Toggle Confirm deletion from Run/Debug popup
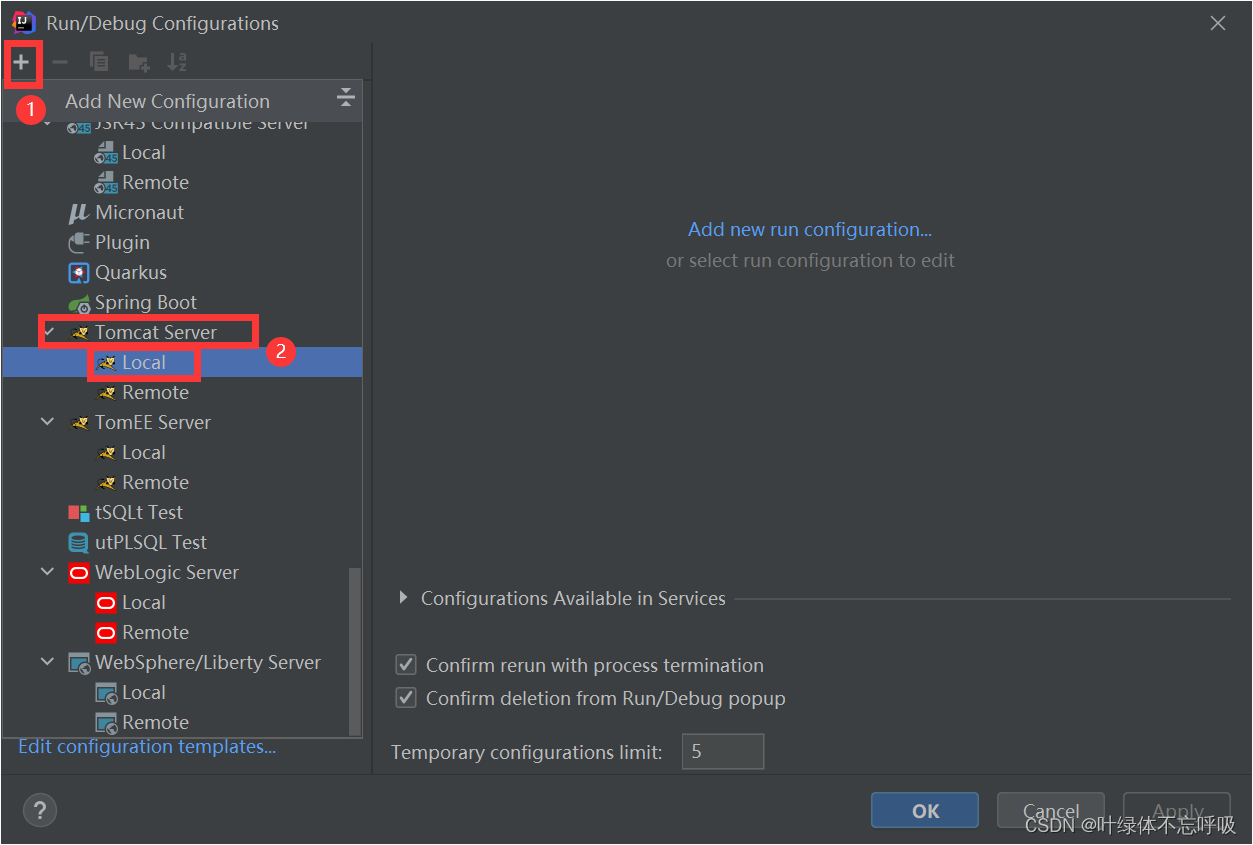1253x845 pixels. tap(406, 698)
